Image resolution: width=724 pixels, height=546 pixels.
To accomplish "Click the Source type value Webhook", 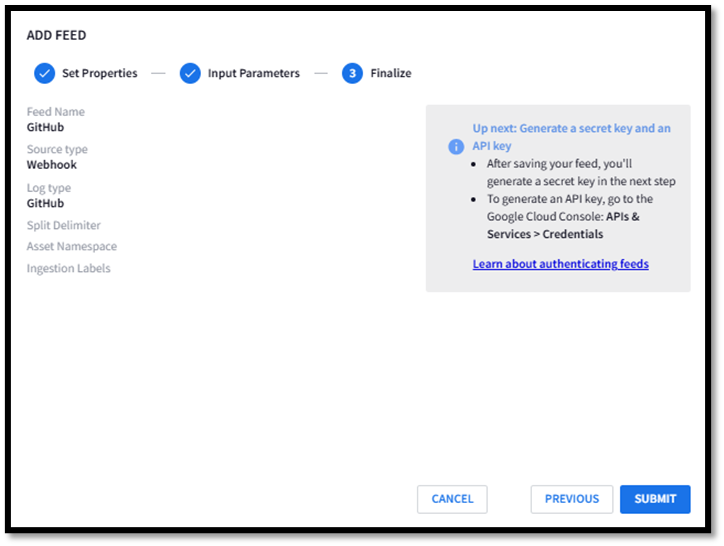I will tap(52, 164).
